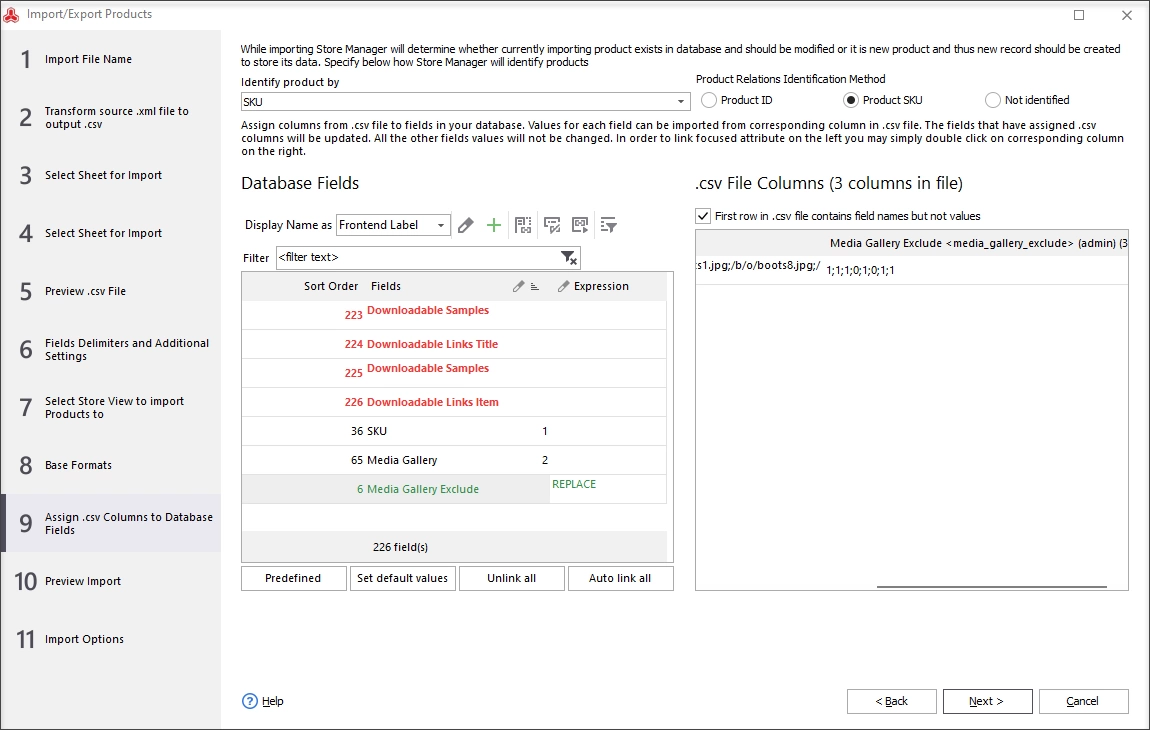Click the Predefined button

point(293,578)
